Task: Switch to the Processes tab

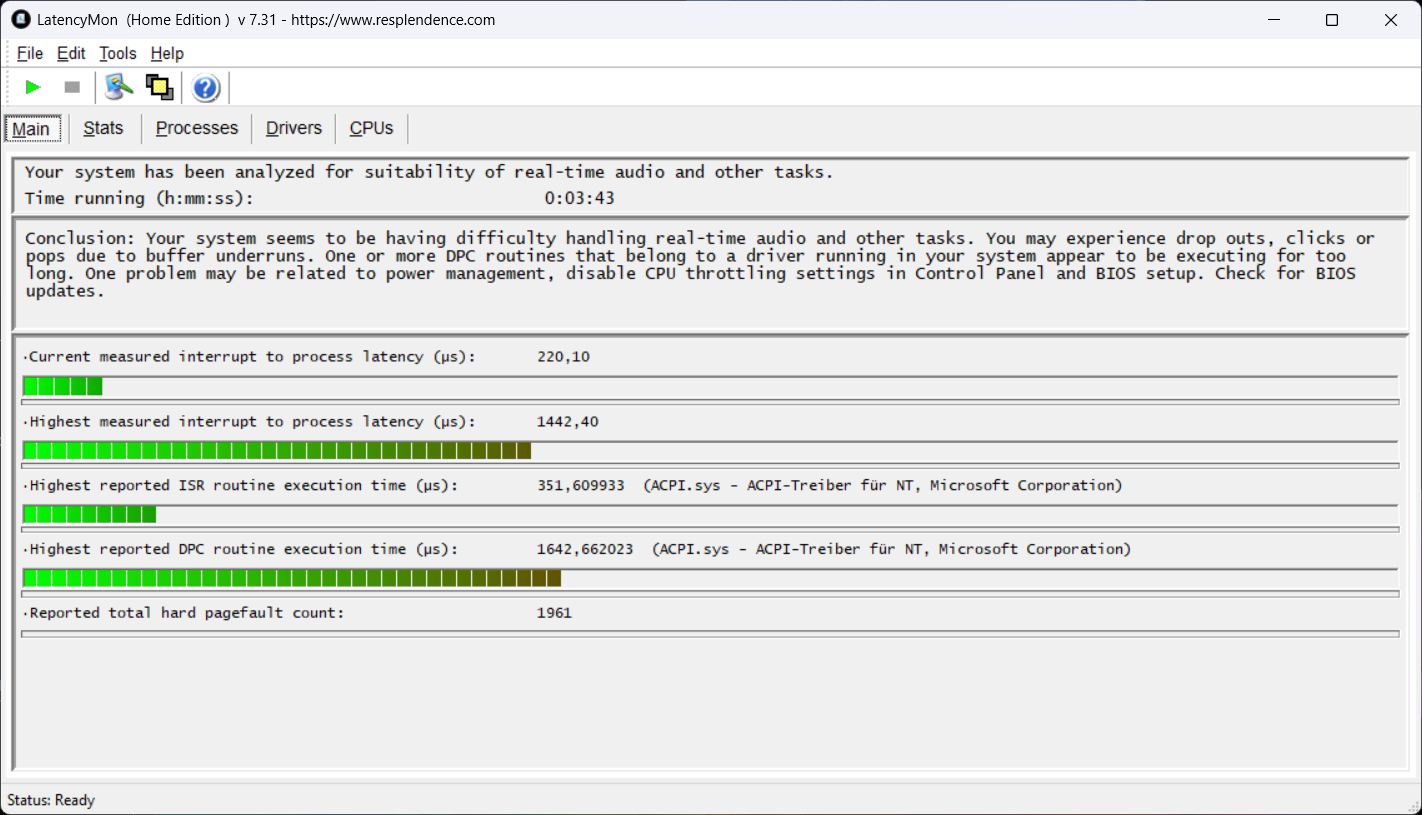Action: point(197,128)
